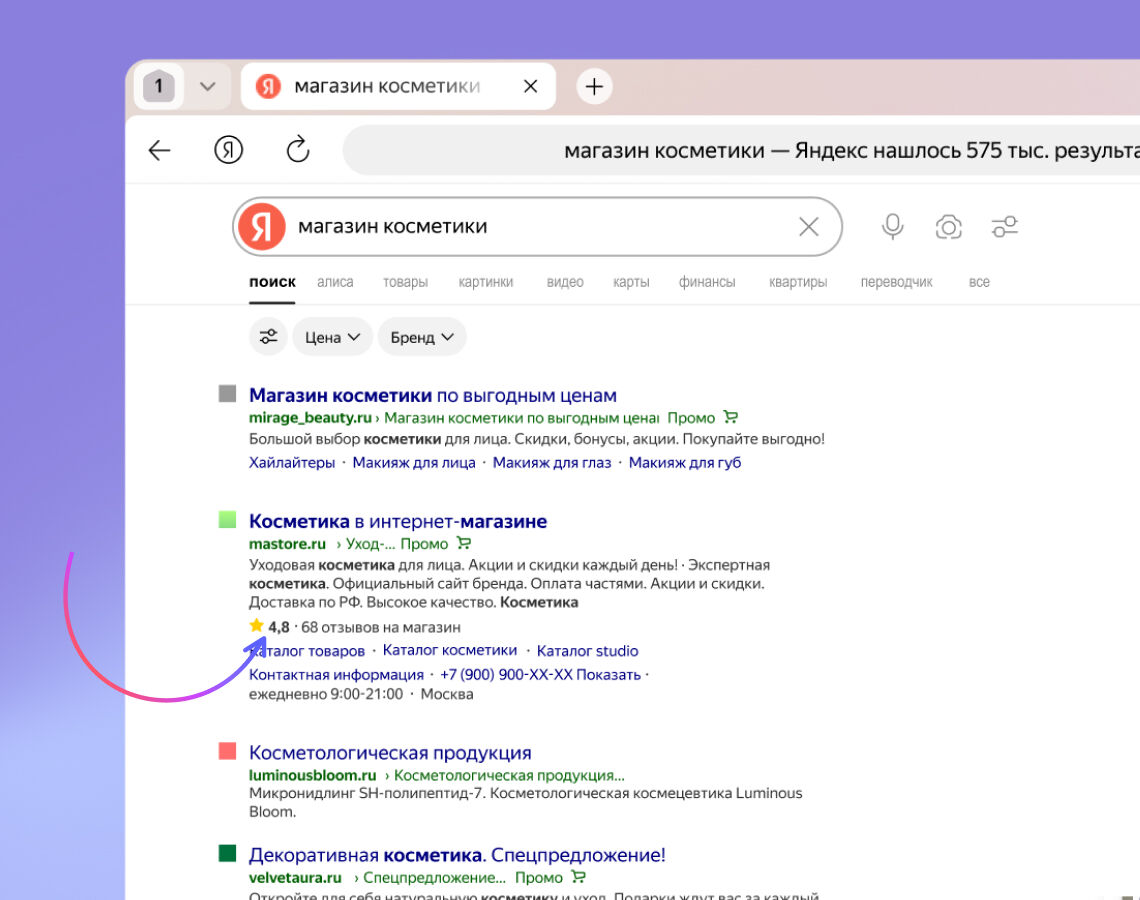Click inside the Yandex search field
1140x900 pixels.
[538, 227]
